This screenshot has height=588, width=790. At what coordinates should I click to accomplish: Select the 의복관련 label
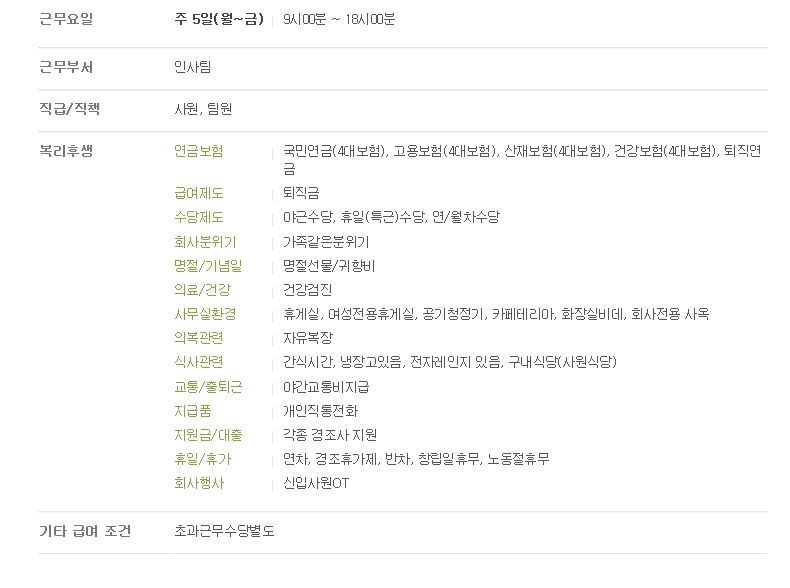tap(199, 338)
